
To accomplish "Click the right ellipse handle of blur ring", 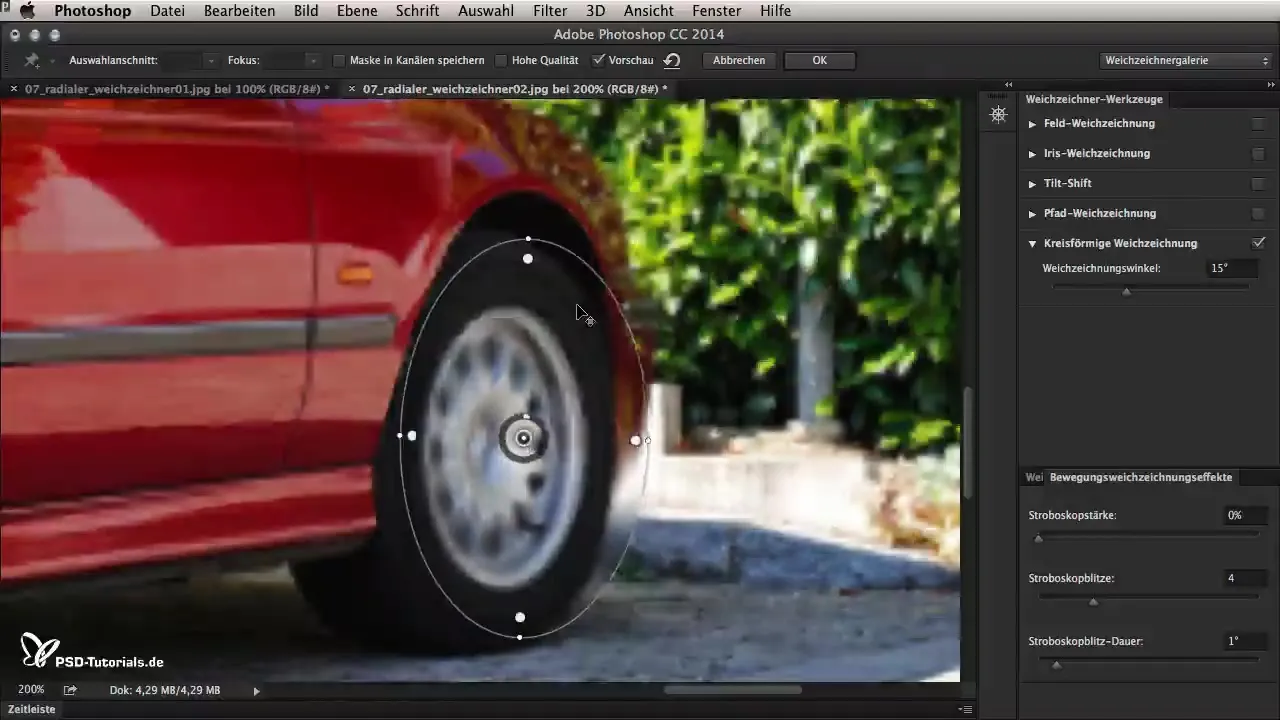I will pos(648,440).
